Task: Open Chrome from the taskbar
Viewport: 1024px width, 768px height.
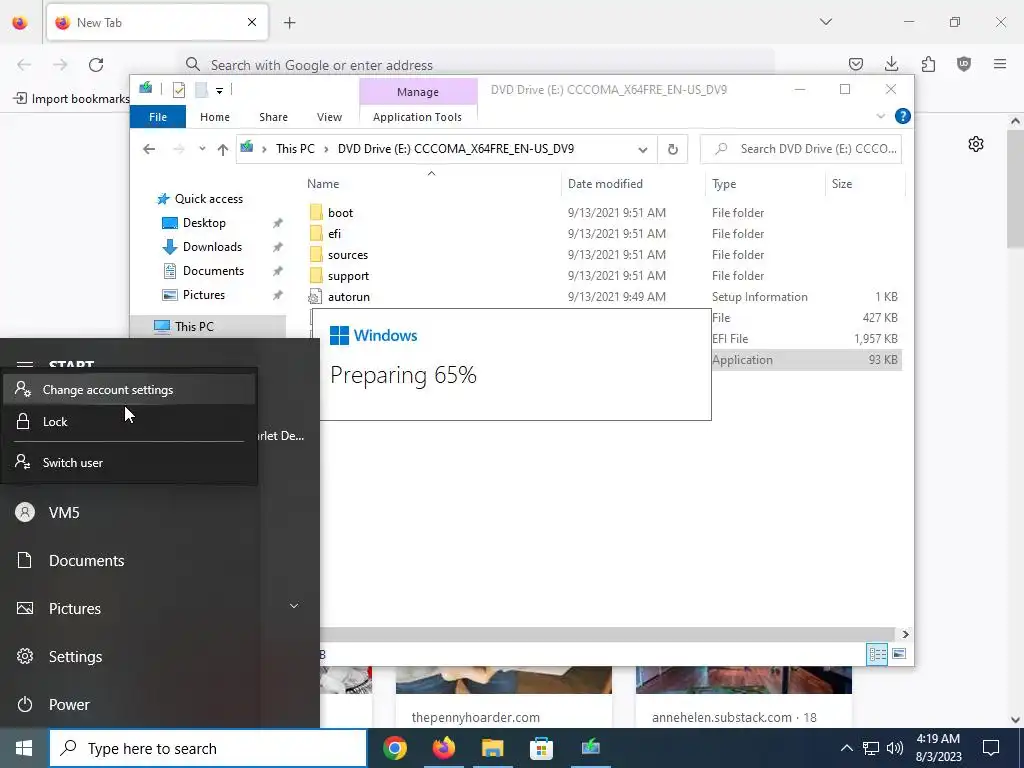Action: tap(394, 748)
